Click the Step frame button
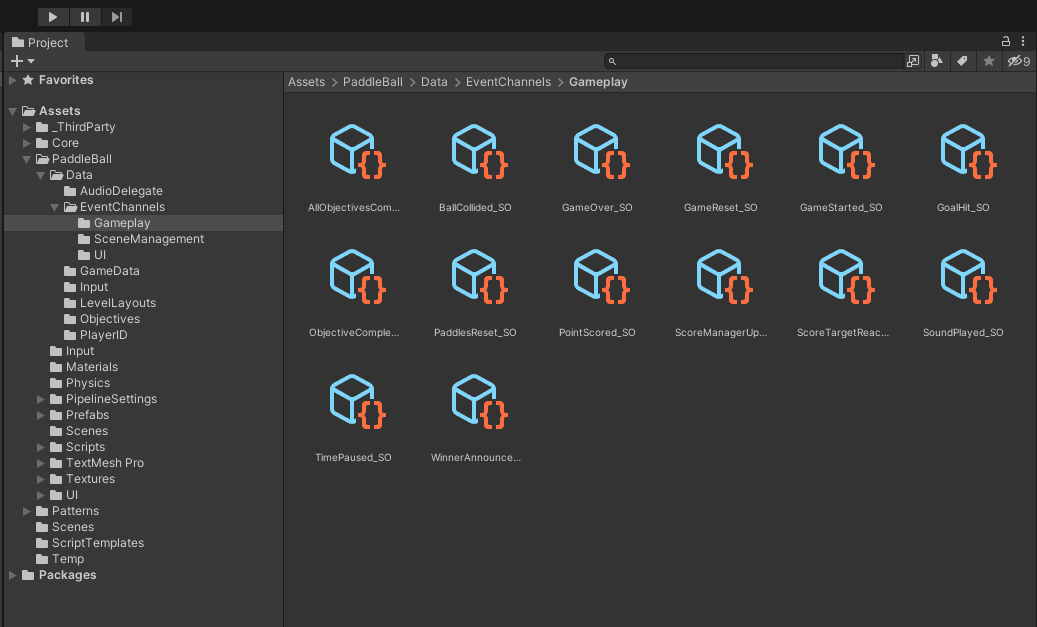Screen dimensions: 1037x627 coord(117,17)
